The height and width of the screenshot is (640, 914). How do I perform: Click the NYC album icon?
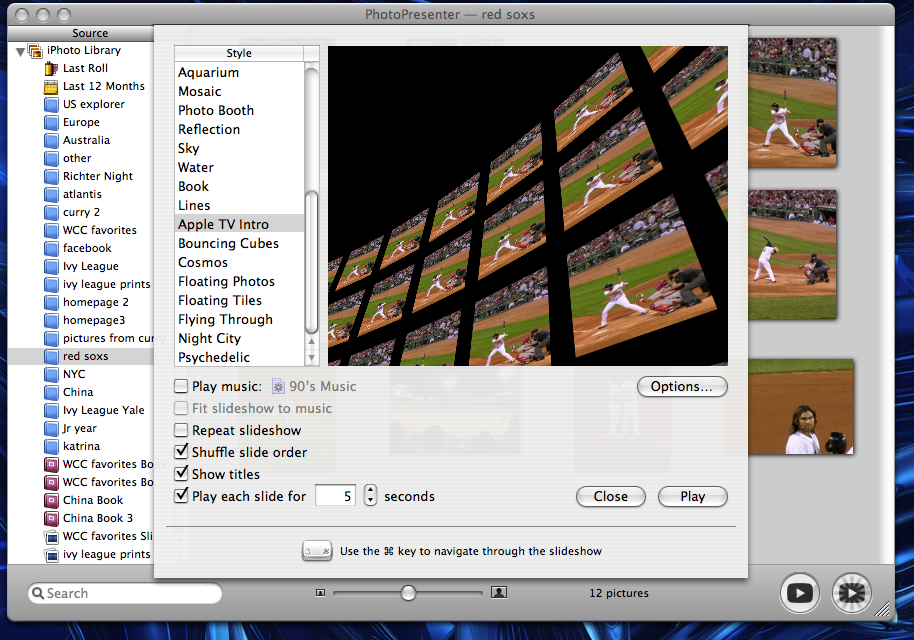pos(51,375)
